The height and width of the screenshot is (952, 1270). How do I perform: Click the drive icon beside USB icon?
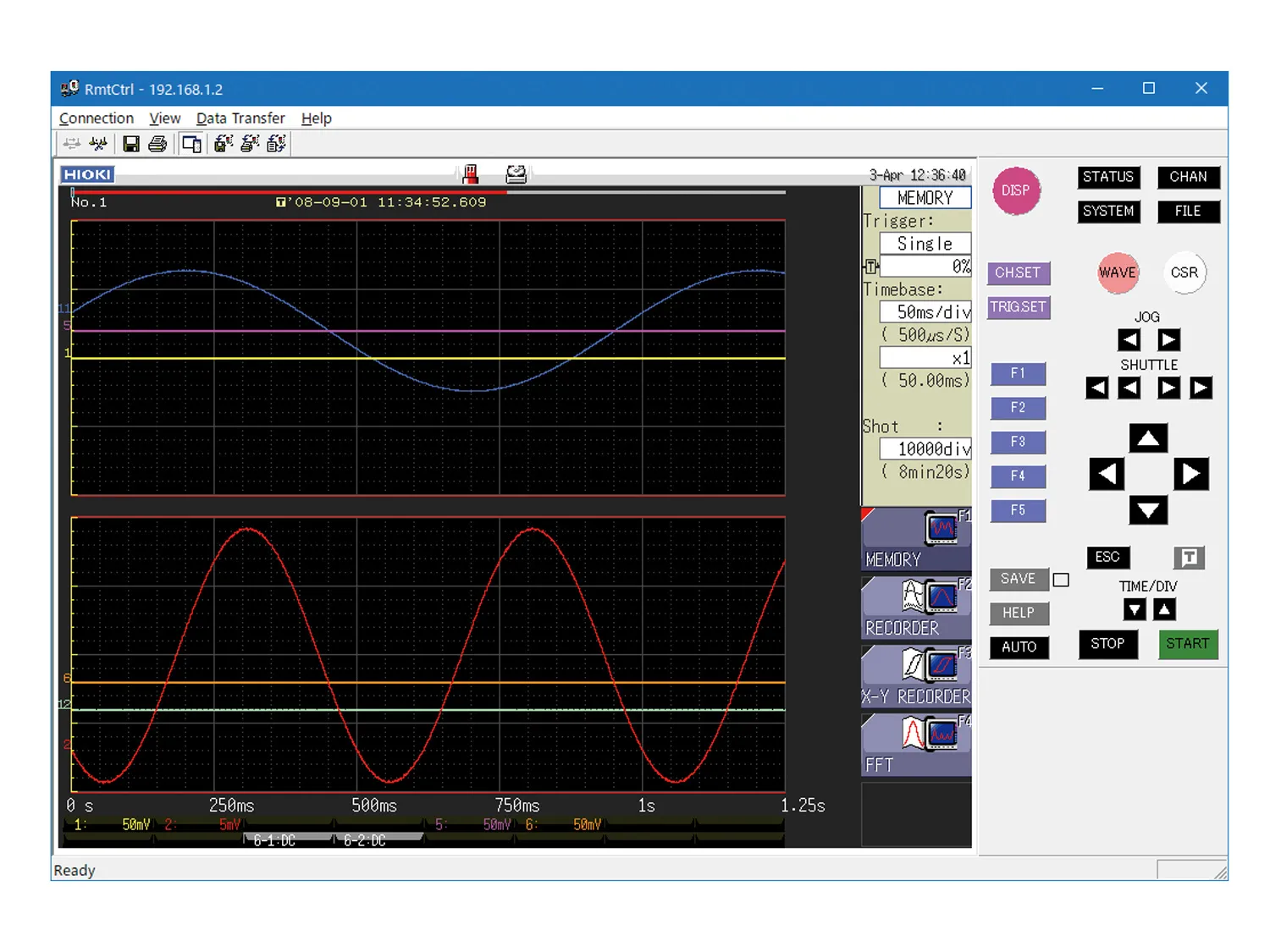[x=516, y=174]
